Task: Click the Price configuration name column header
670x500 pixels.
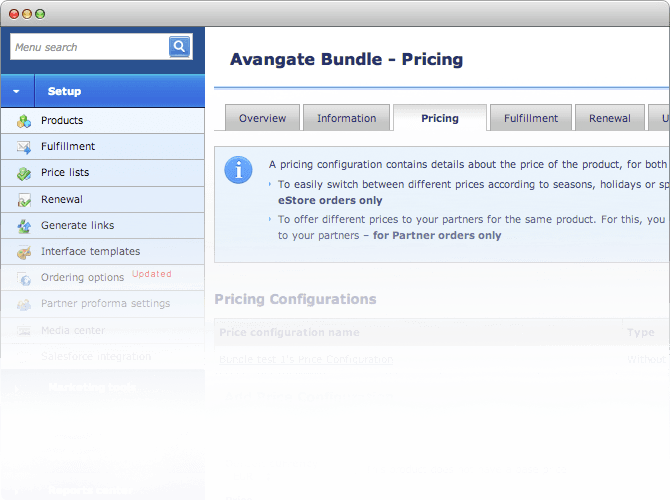Action: [289, 332]
